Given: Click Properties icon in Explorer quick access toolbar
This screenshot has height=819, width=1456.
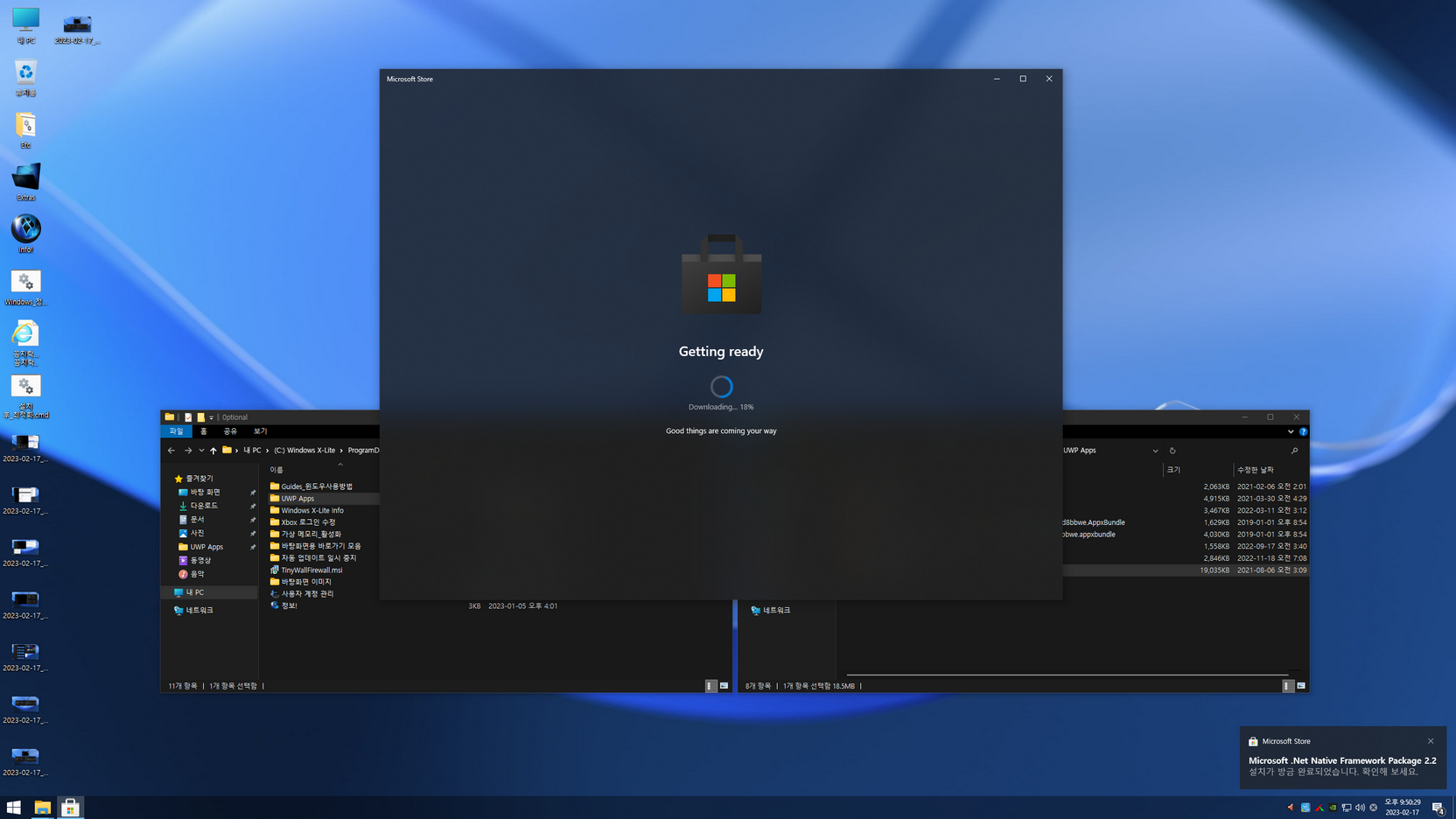Looking at the screenshot, I should [188, 417].
